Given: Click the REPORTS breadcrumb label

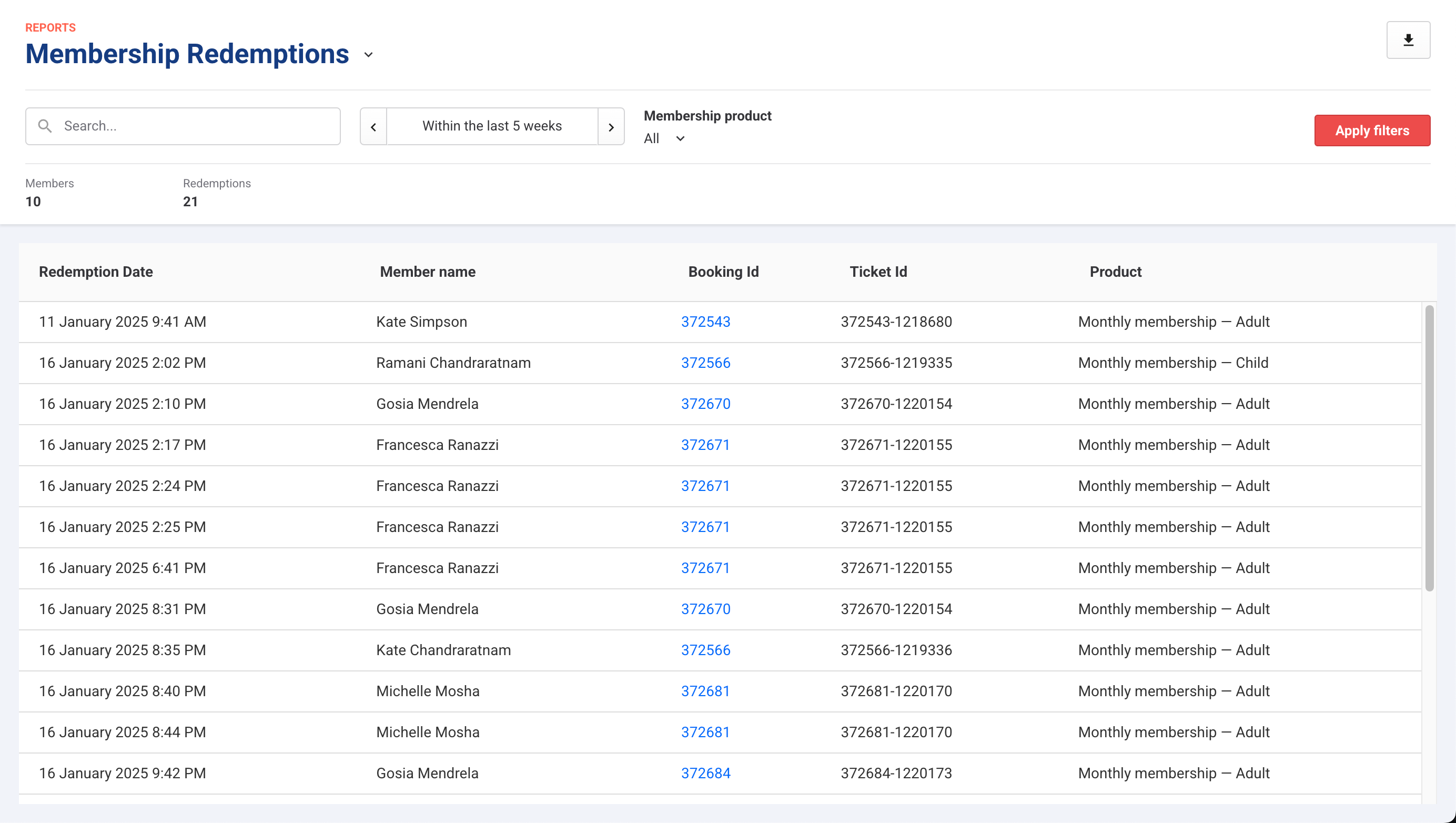Looking at the screenshot, I should (x=50, y=28).
